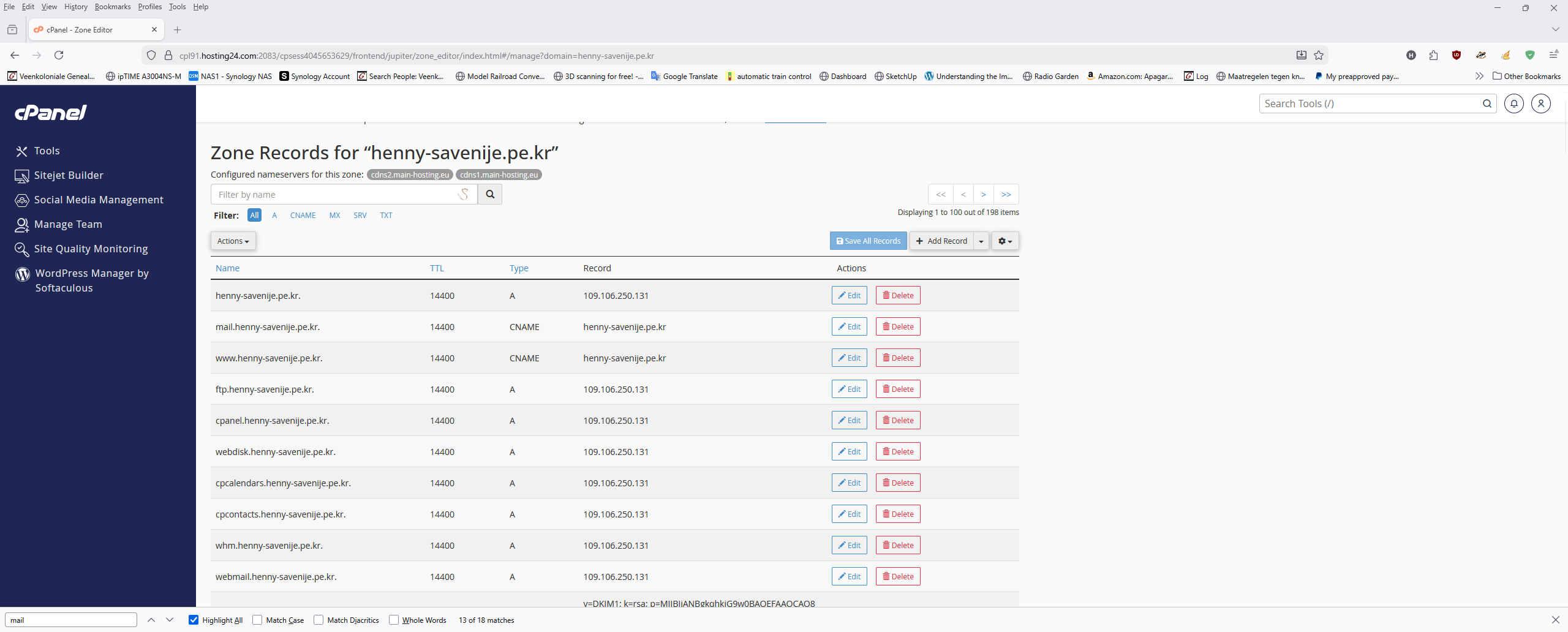Expand the Add Record dropdown arrow
This screenshot has width=1568, height=632.
pos(981,241)
